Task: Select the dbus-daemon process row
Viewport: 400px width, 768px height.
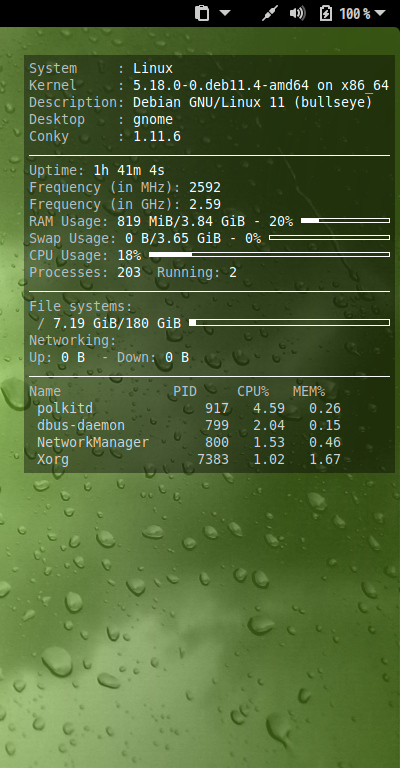Action: point(188,425)
